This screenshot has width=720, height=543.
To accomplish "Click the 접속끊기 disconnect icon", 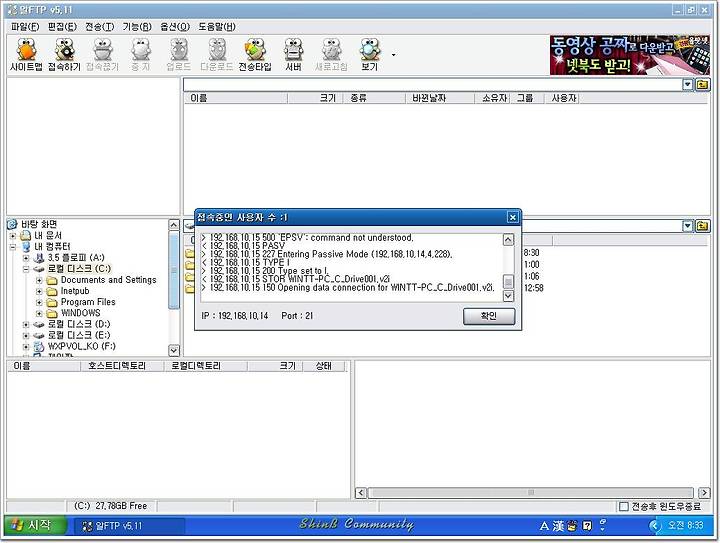I will click(102, 55).
